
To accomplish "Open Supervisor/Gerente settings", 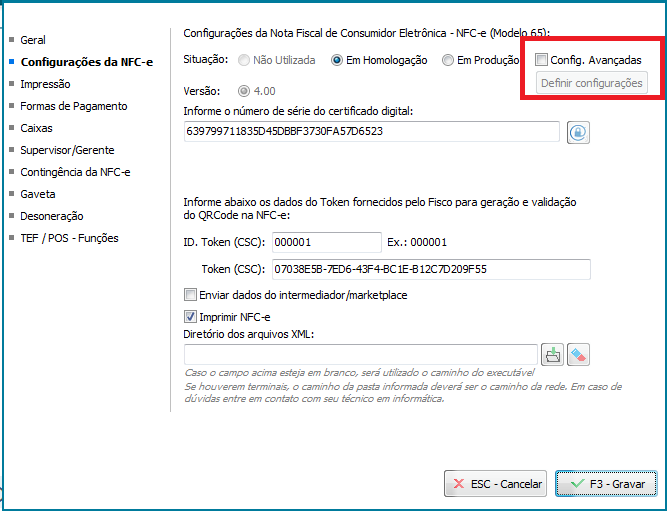I will (66, 150).
